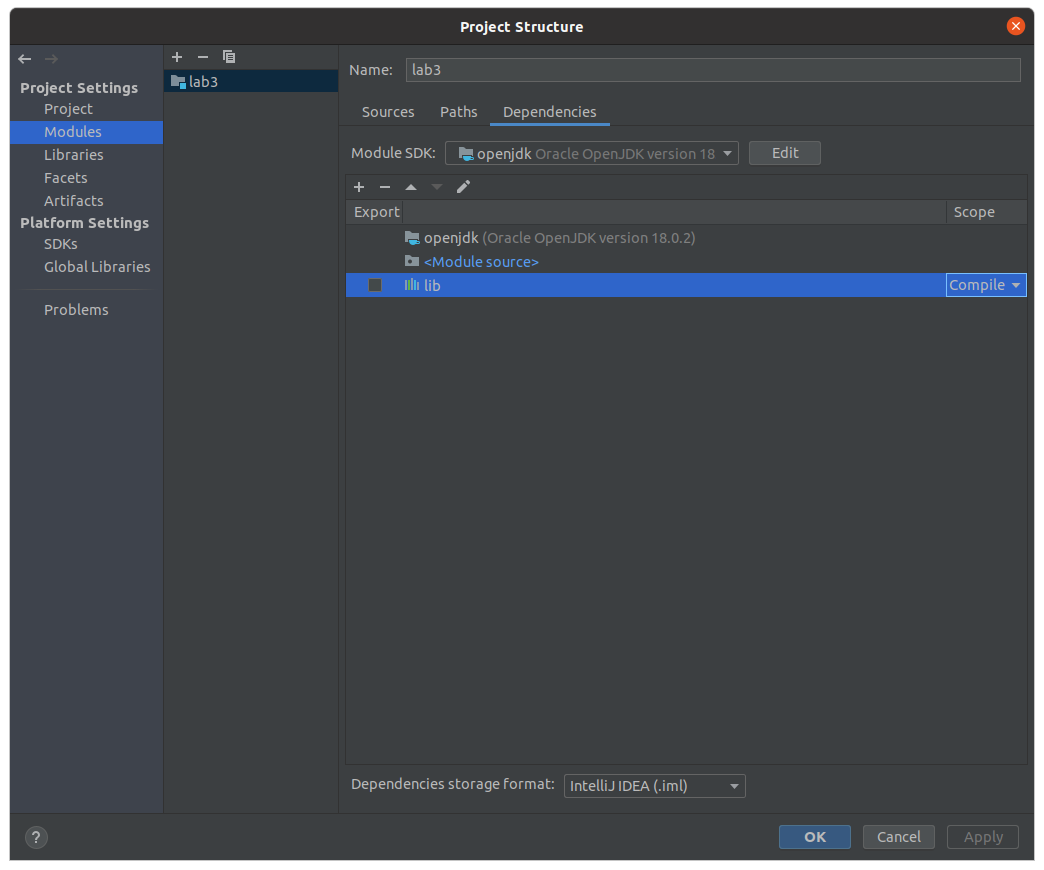This screenshot has width=1044, height=870.
Task: Edit dependency with the pencil icon
Action: point(463,187)
